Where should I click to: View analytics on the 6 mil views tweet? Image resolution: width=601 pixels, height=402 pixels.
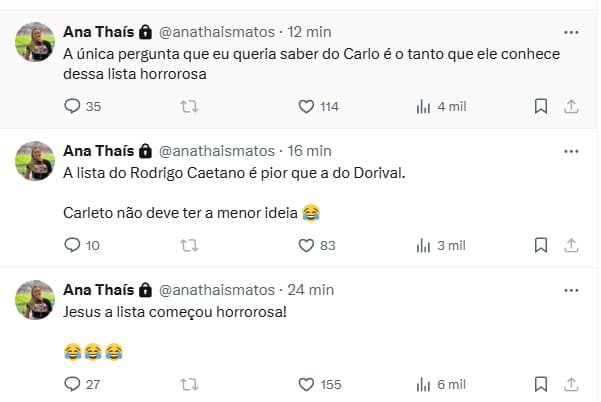tap(424, 384)
